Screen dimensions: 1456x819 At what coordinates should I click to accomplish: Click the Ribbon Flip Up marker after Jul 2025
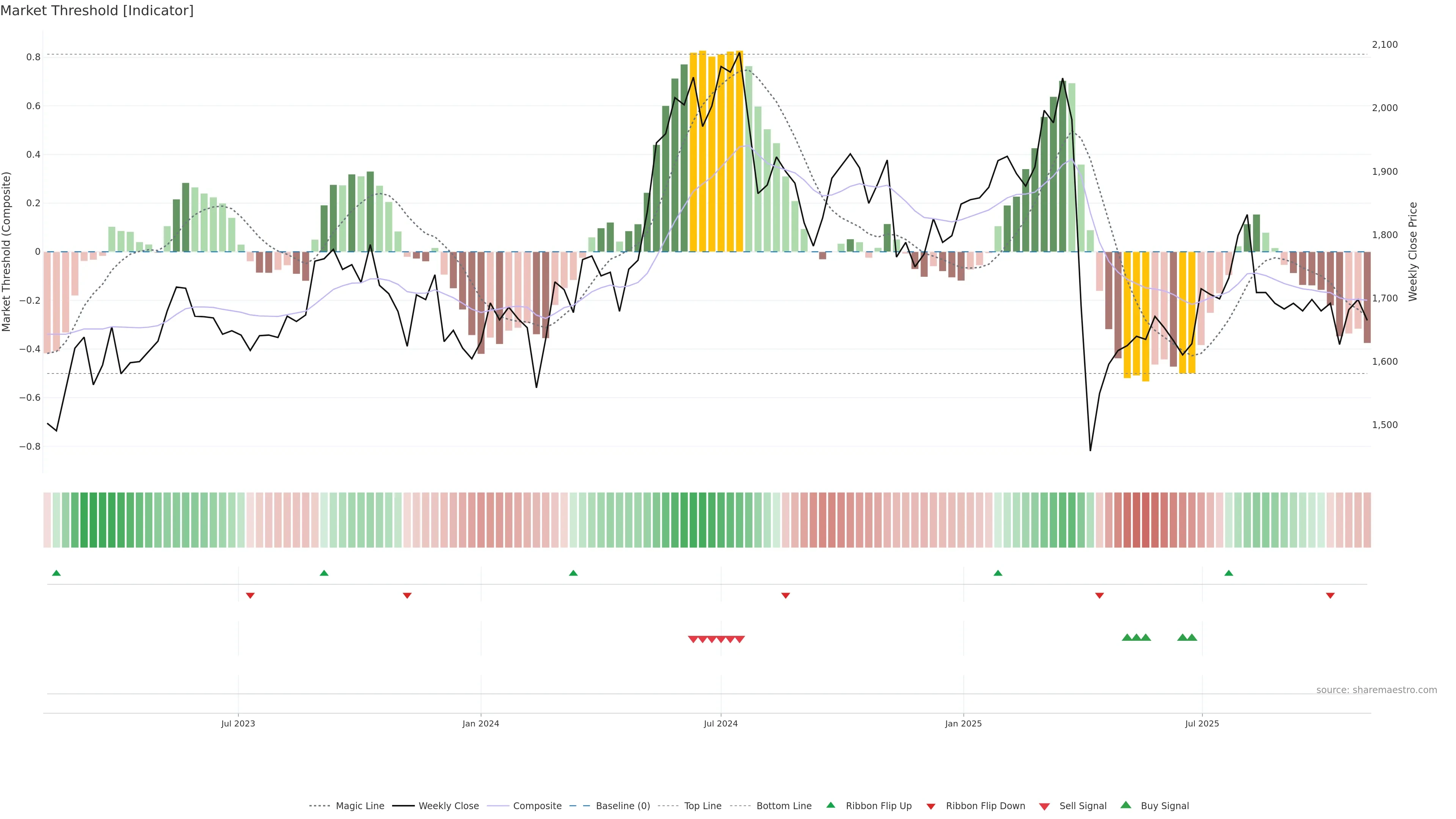coord(1229,573)
